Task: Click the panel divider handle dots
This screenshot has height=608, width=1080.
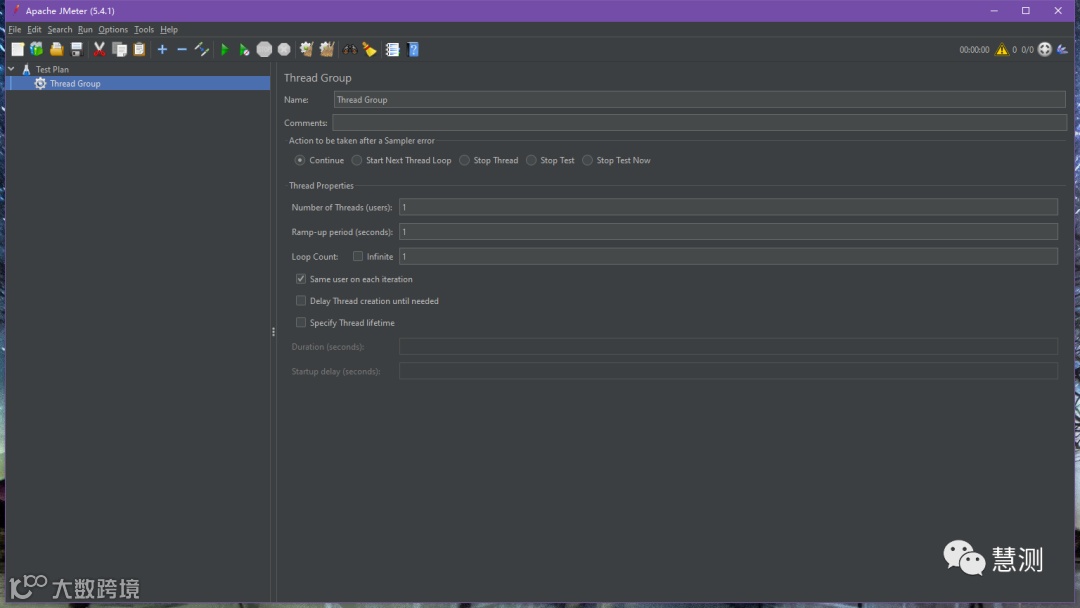Action: [273, 332]
